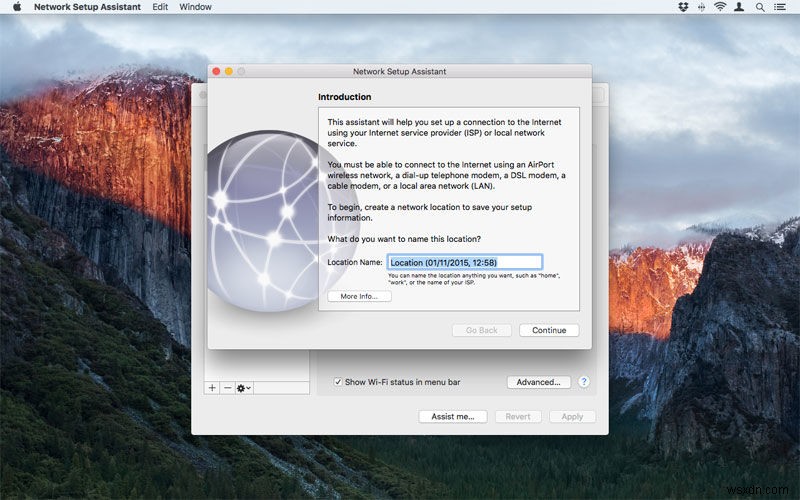Open the user account menu icon
The width and height of the screenshot is (800, 500).
tap(739, 7)
